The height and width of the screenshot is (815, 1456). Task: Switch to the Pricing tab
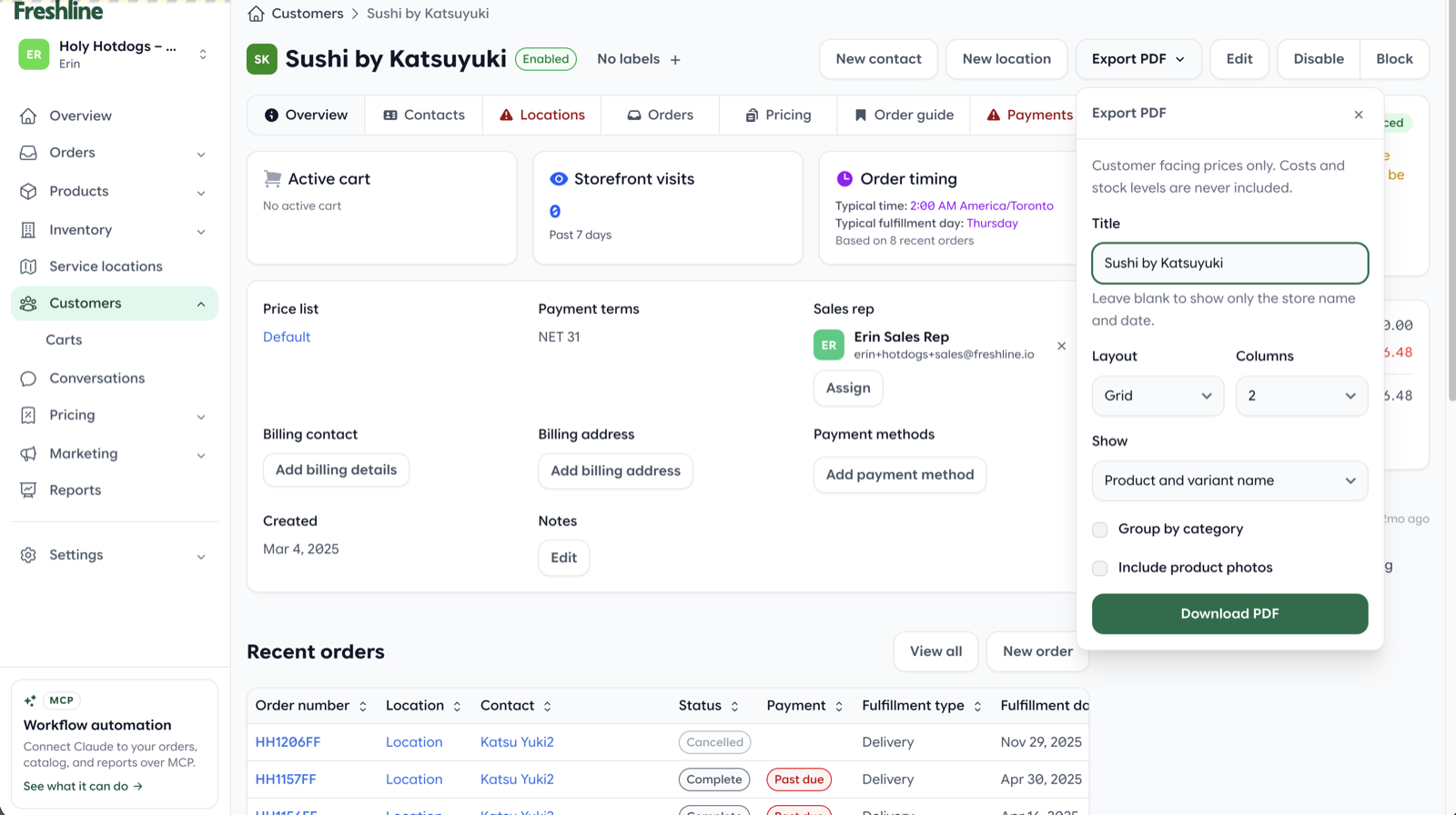coord(778,116)
